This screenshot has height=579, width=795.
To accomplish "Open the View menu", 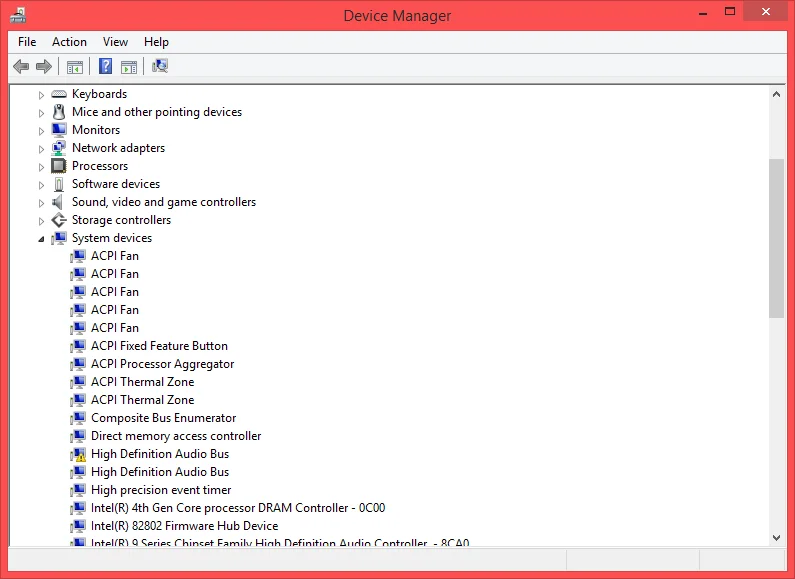I will pyautogui.click(x=115, y=42).
